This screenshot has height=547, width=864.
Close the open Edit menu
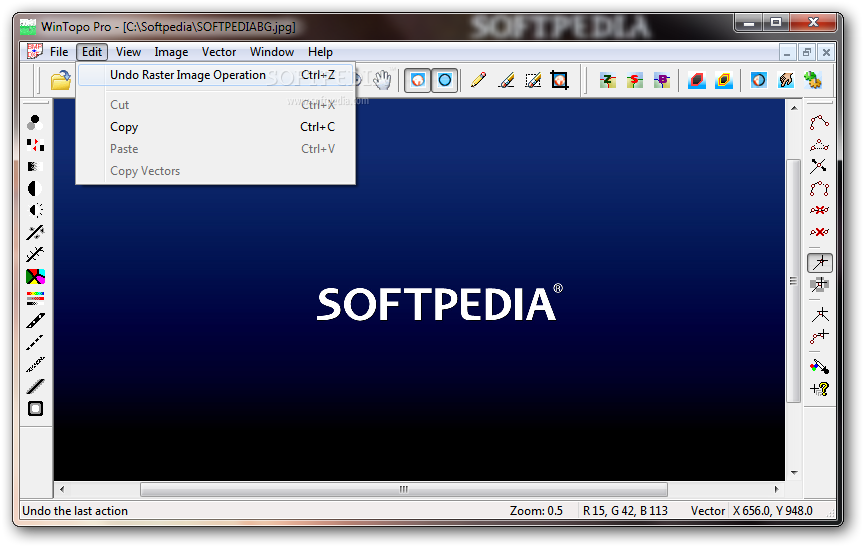click(x=92, y=52)
